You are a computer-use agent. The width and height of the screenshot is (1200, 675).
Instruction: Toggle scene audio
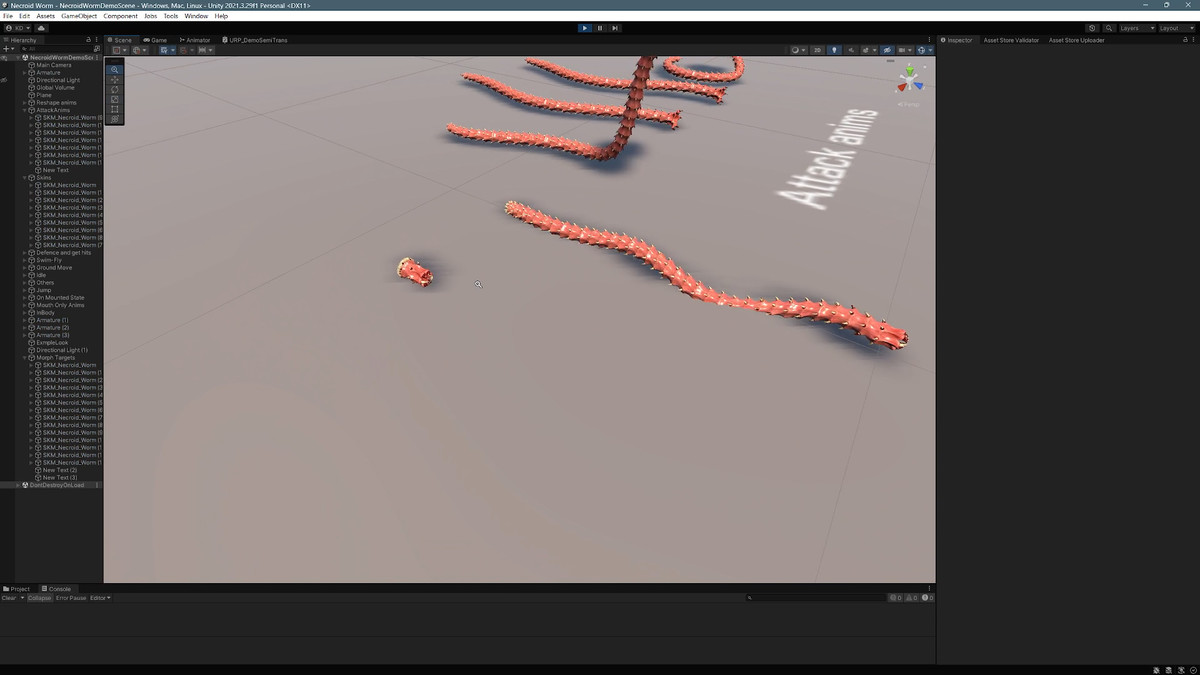[x=851, y=50]
